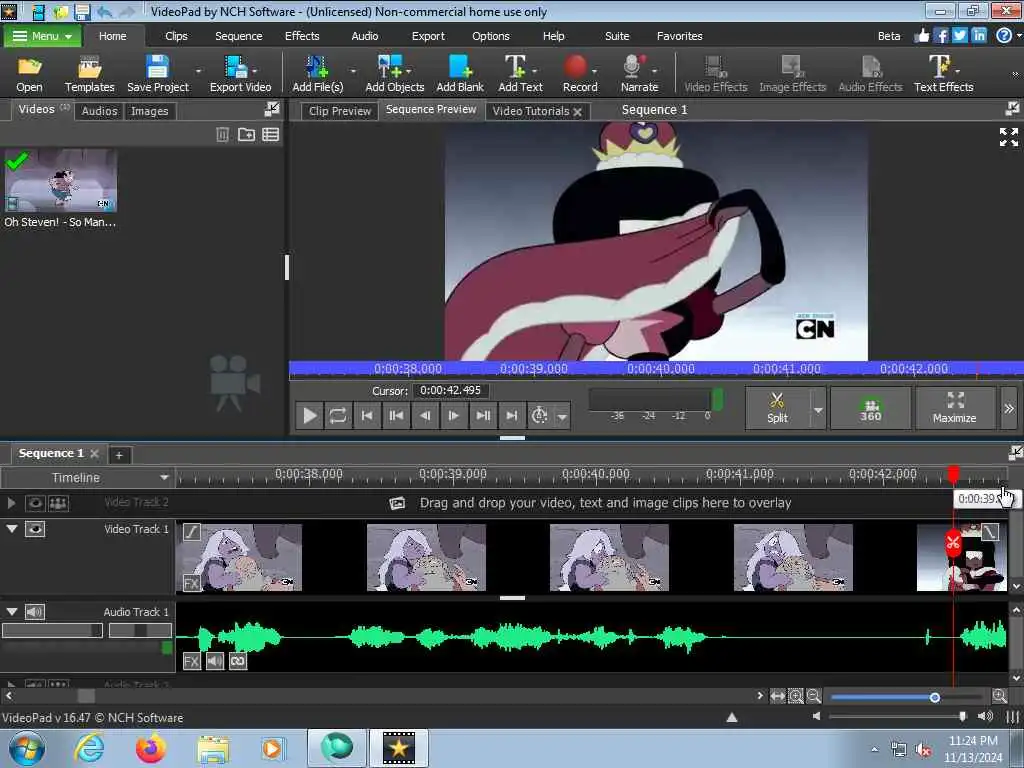The width and height of the screenshot is (1024, 768).
Task: Switch bin to list view icon
Action: (270, 135)
